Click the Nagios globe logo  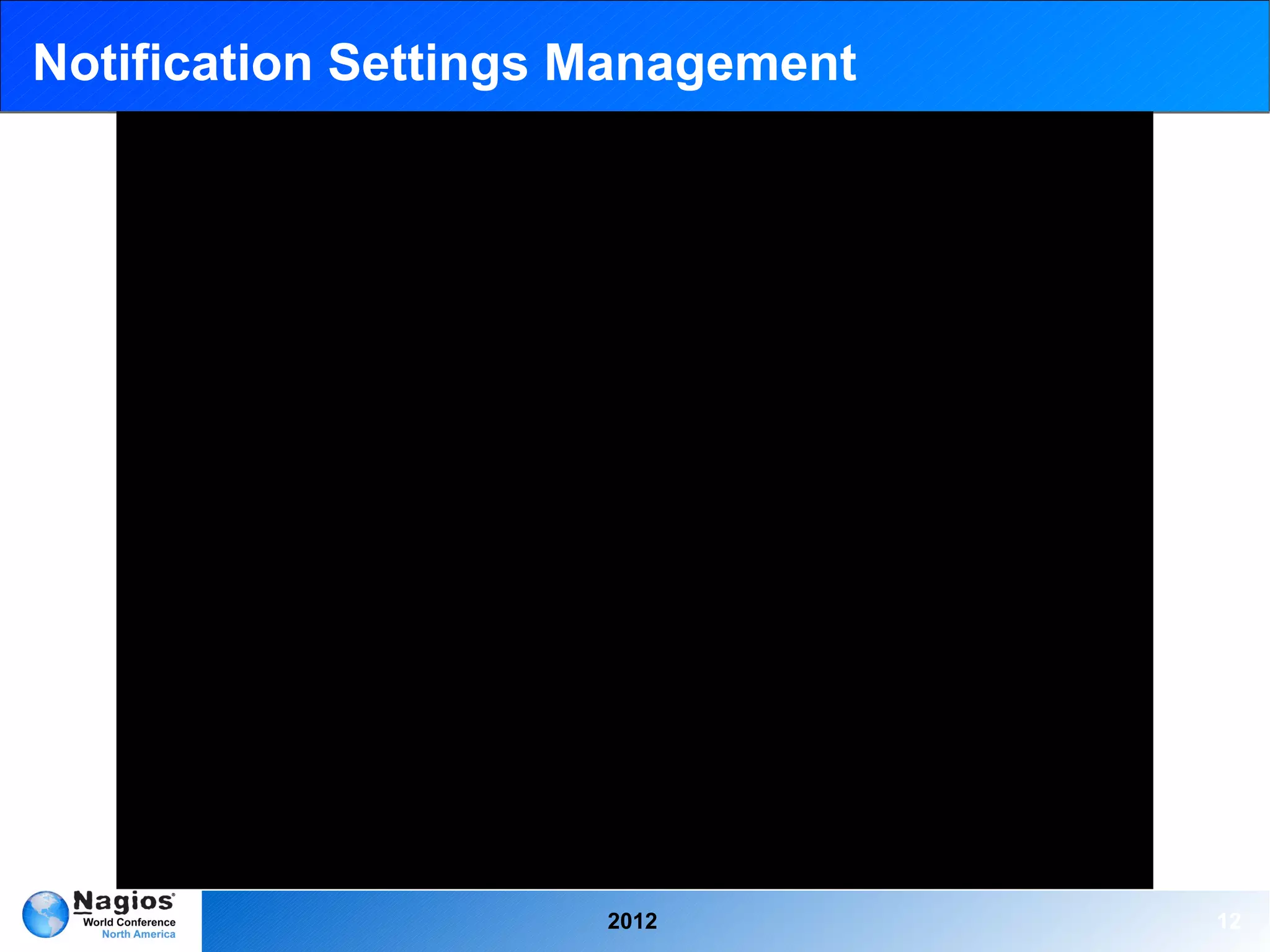[x=45, y=914]
